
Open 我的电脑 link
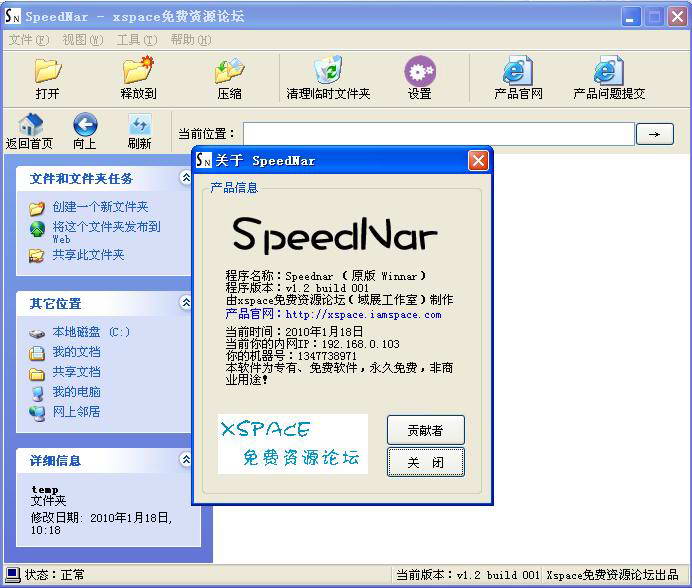76,392
